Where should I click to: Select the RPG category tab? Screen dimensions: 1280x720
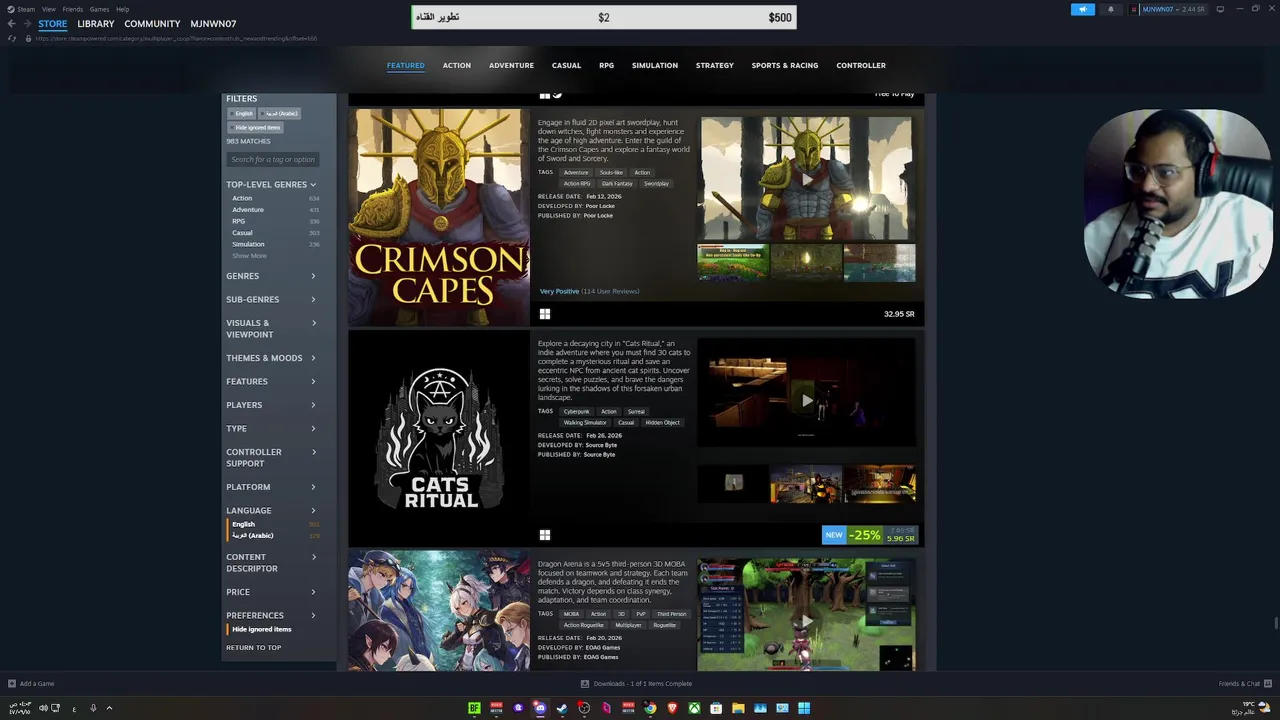point(607,66)
